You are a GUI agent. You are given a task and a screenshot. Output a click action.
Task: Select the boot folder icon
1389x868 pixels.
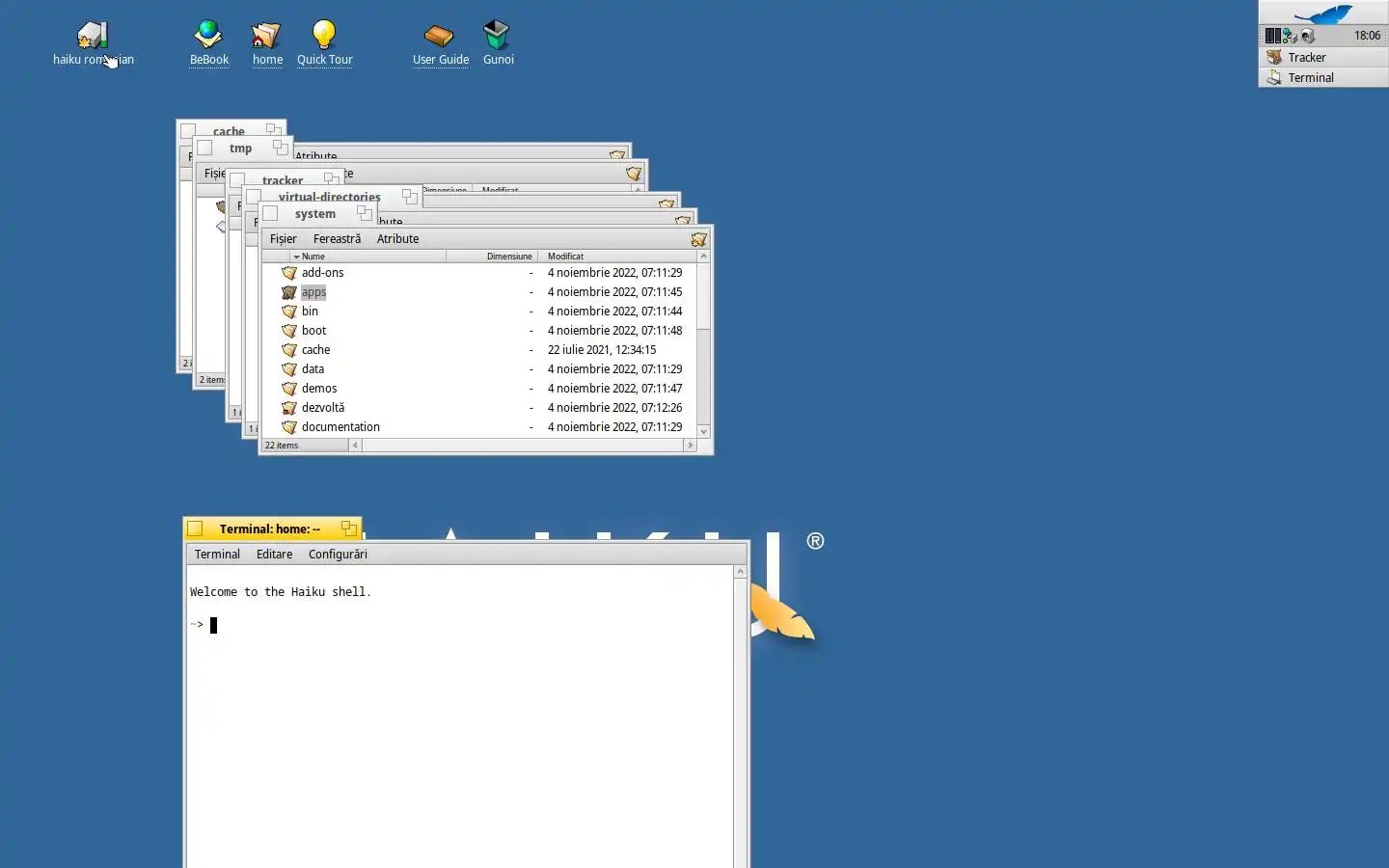pos(288,331)
